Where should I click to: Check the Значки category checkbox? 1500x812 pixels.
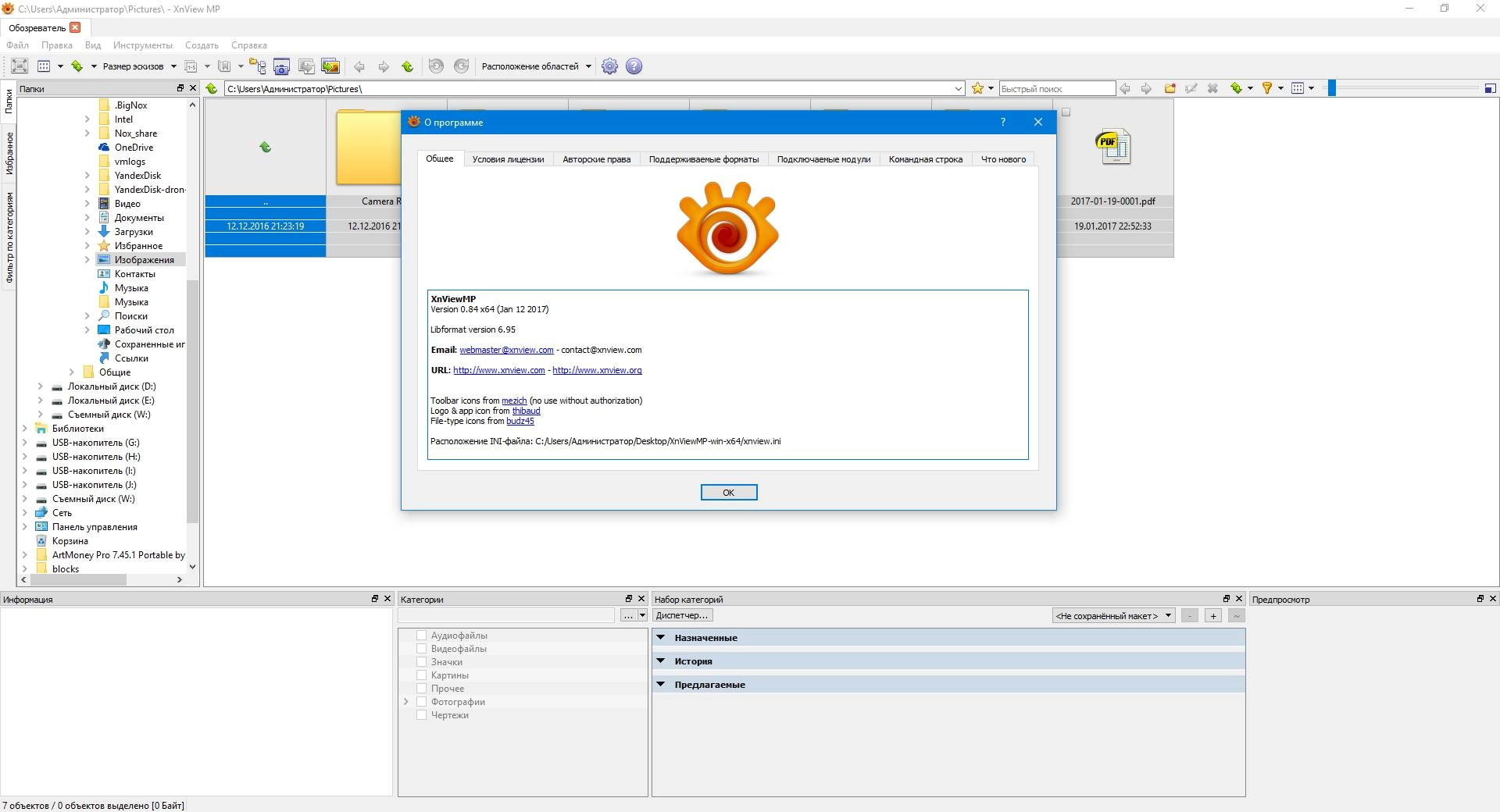click(x=421, y=662)
